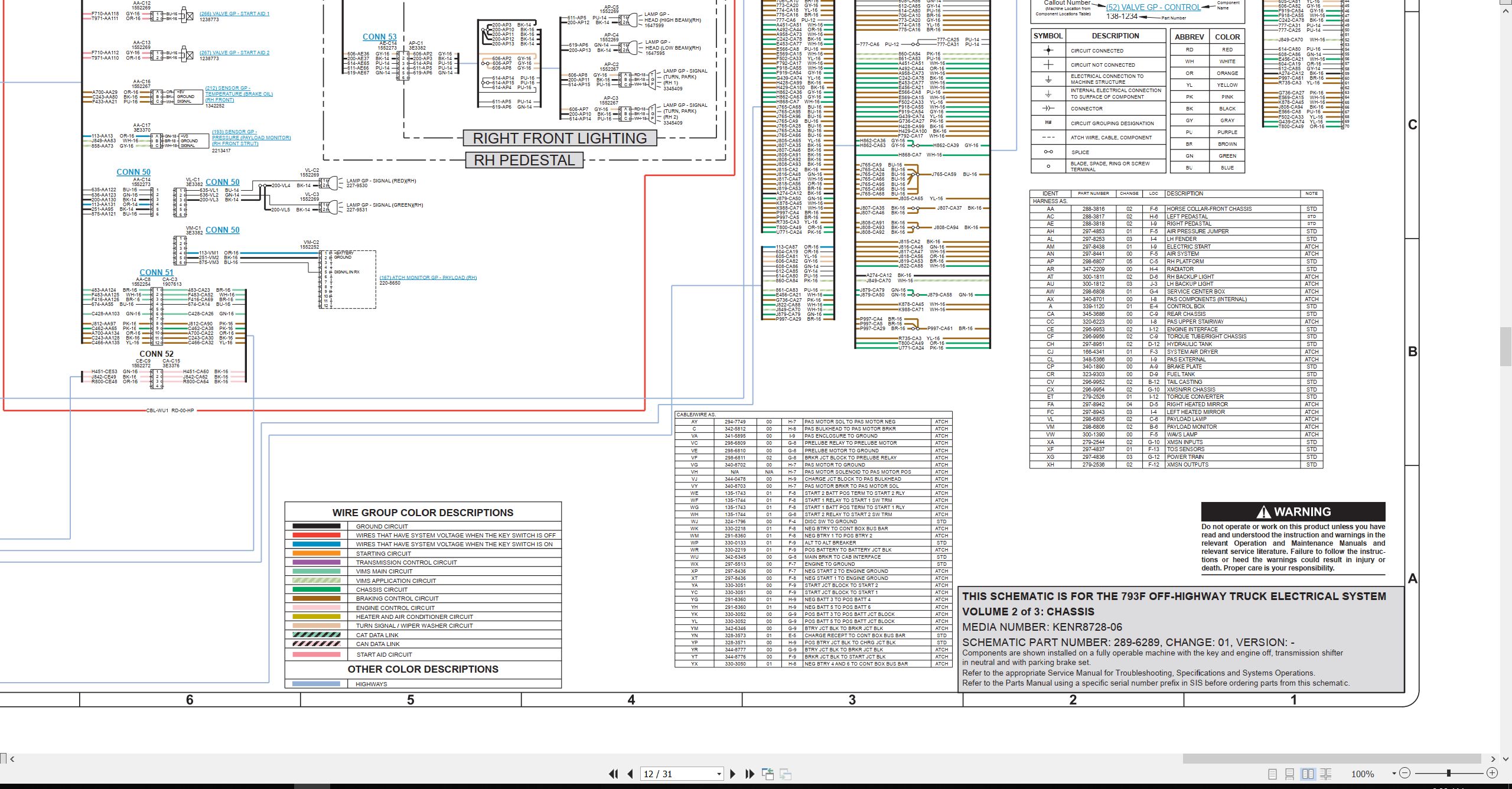The width and height of the screenshot is (1512, 789).
Task: Click the WARNING heading banner
Action: pyautogui.click(x=1293, y=511)
